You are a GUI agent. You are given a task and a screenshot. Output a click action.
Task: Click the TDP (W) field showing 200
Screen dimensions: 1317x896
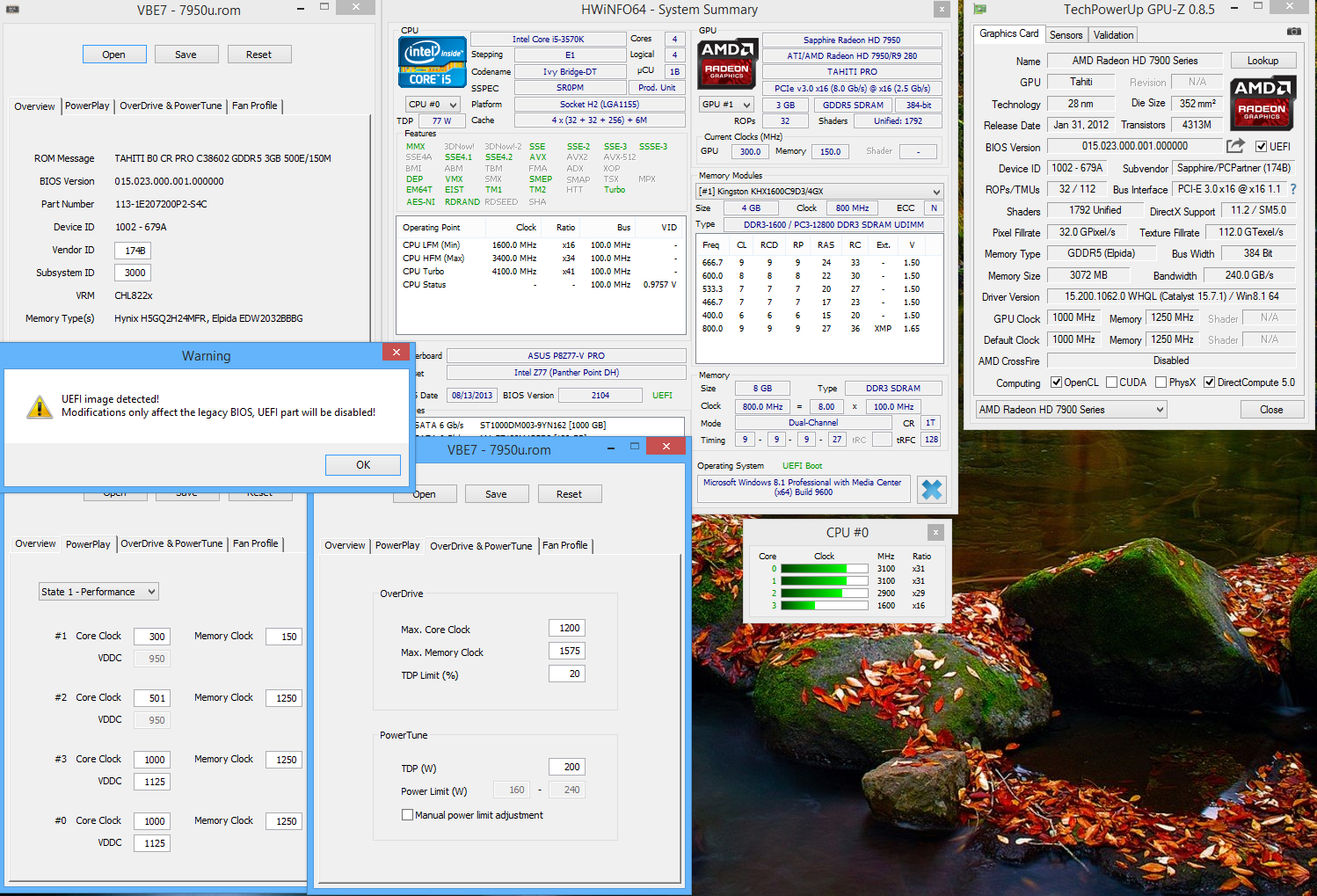[x=567, y=767]
